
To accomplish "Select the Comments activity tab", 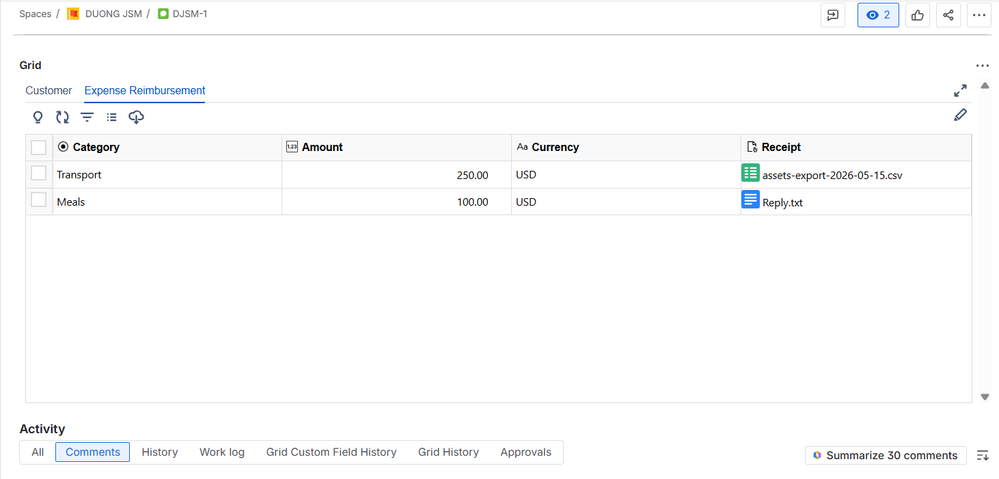I will click(x=92, y=452).
